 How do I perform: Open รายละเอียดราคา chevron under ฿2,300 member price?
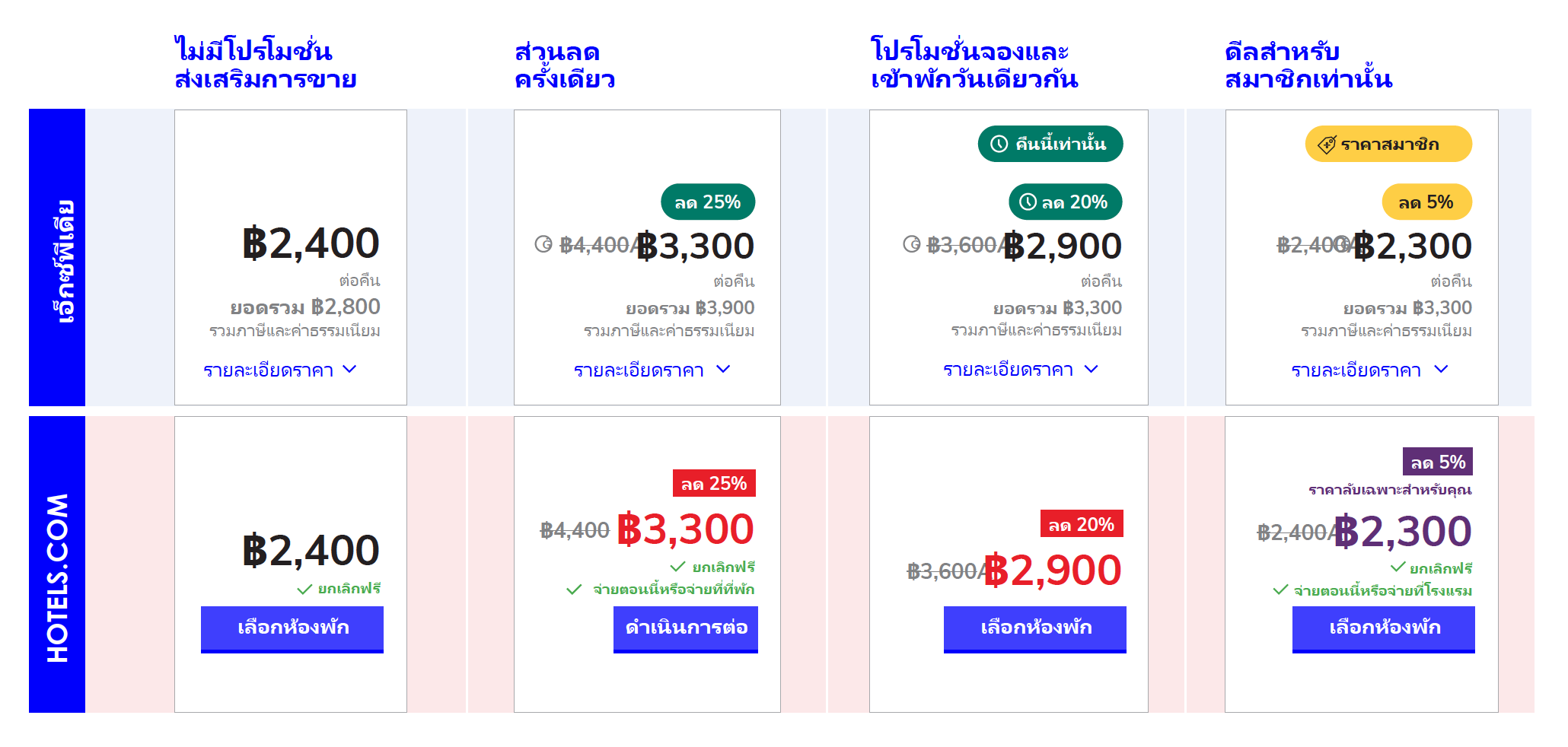pyautogui.click(x=1441, y=369)
